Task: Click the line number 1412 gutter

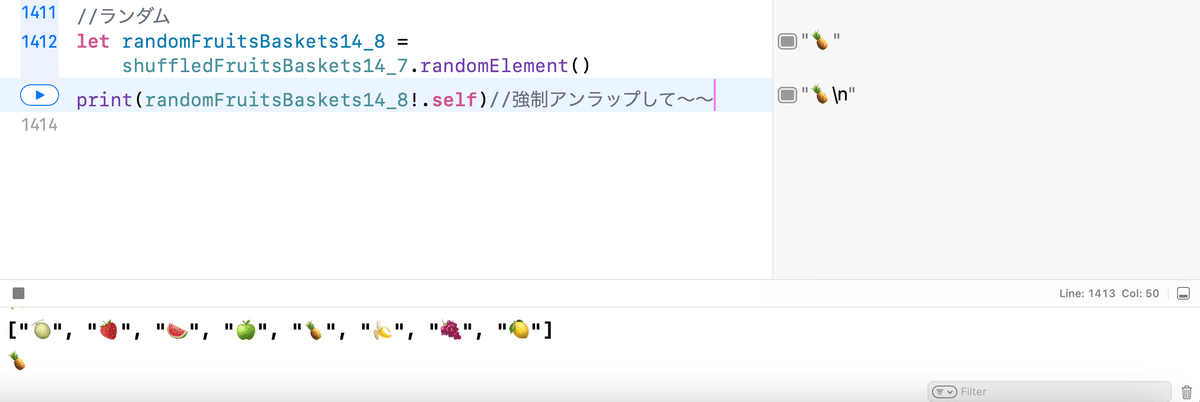Action: (x=38, y=41)
